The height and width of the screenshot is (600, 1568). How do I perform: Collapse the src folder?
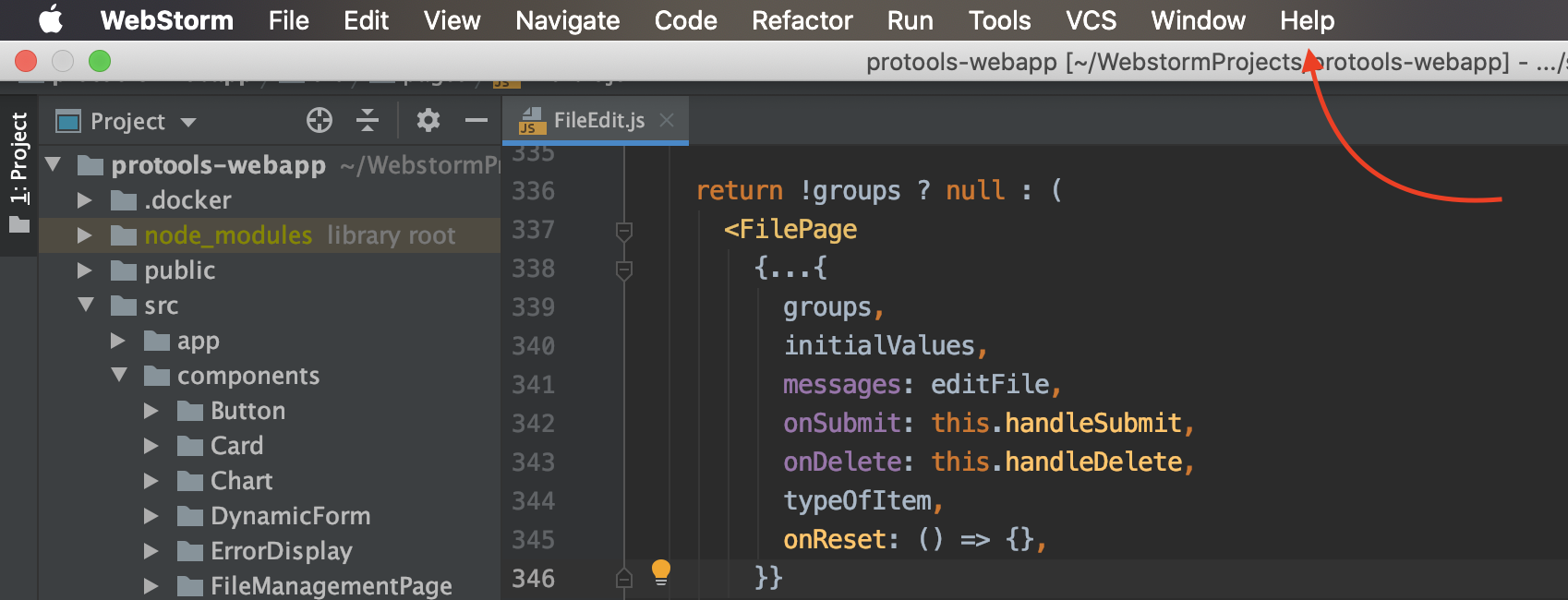(x=86, y=305)
